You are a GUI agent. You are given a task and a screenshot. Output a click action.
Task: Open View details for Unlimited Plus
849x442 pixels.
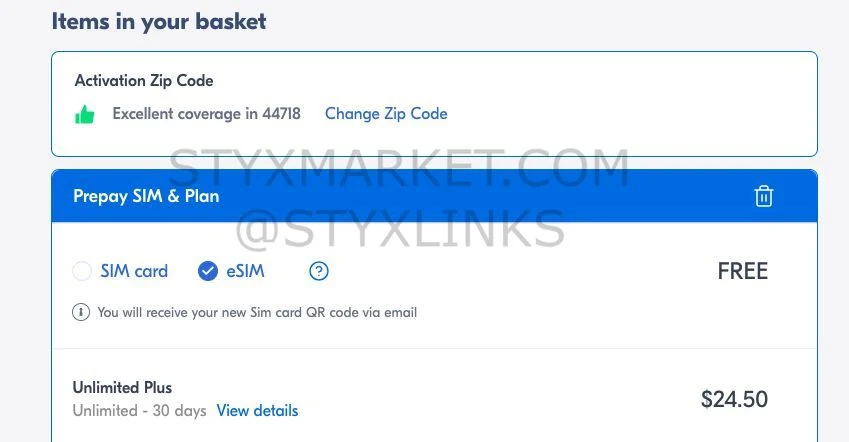pos(257,411)
